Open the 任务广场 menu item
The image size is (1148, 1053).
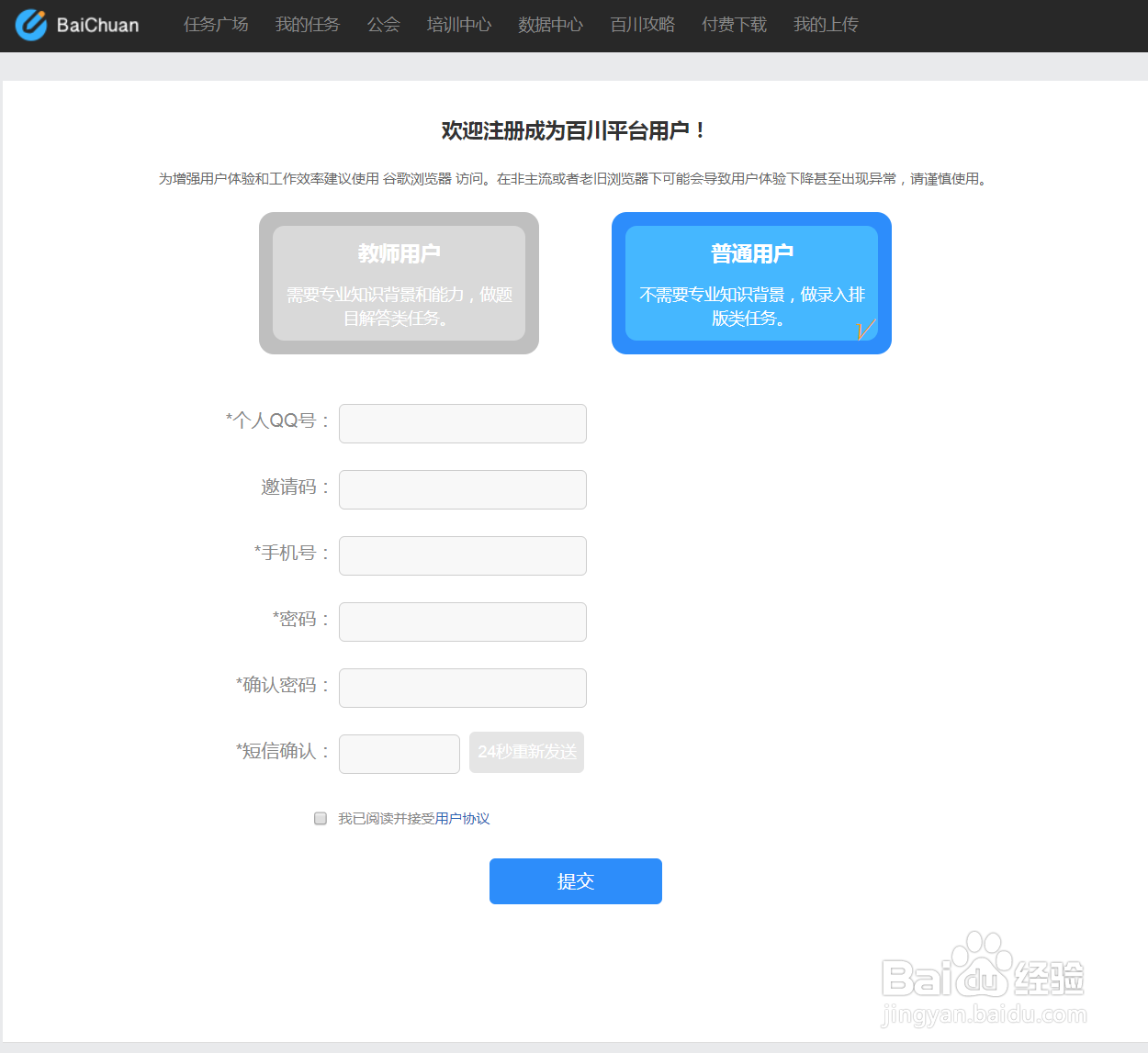[216, 25]
